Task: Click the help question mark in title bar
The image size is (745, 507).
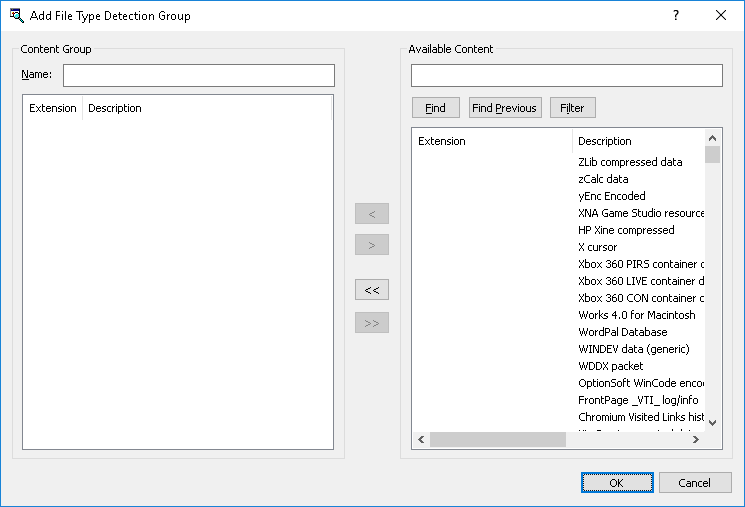Action: click(676, 15)
